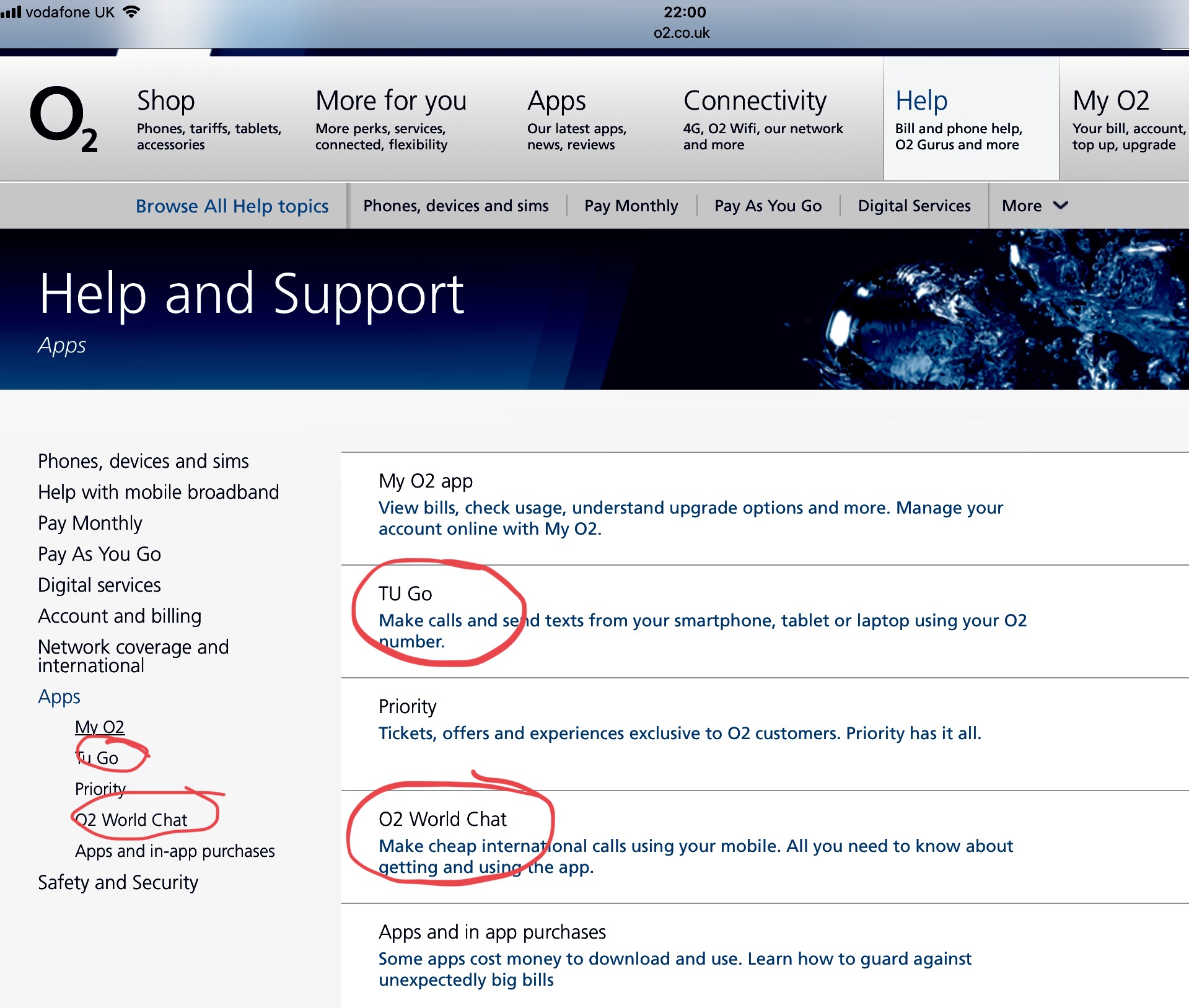
Task: Tap the 22:00 status bar clock
Action: (685, 12)
